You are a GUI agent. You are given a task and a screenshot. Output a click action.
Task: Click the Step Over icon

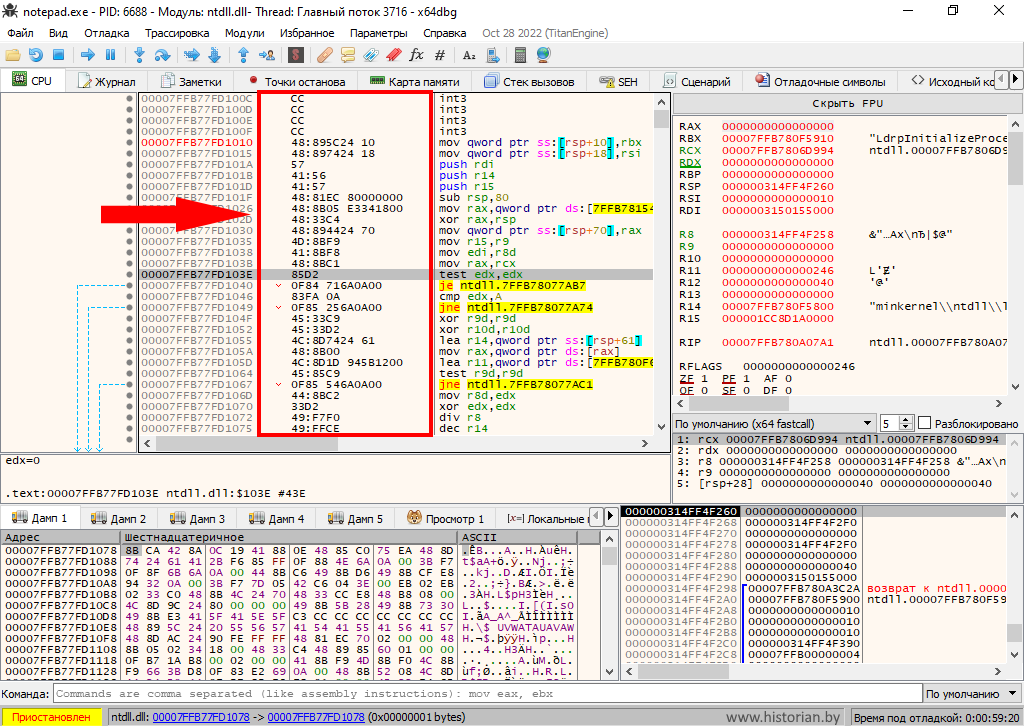click(161, 54)
